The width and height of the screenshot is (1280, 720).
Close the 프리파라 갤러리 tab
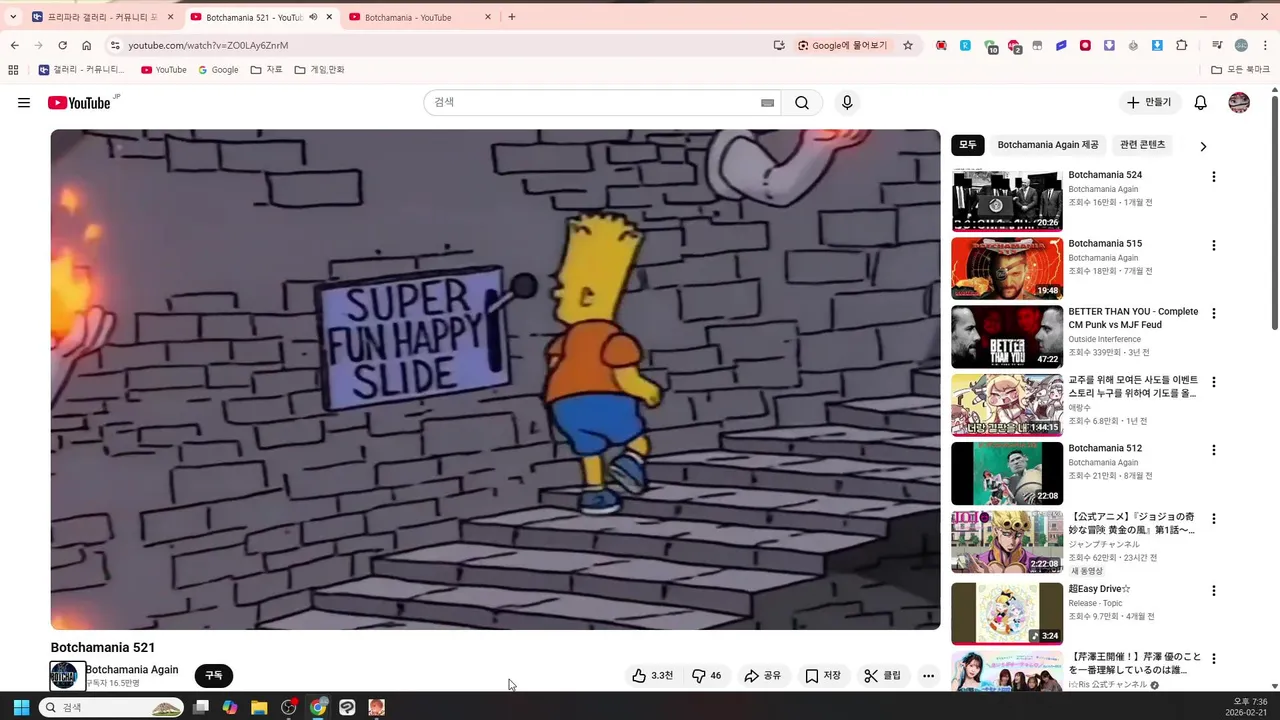170,17
